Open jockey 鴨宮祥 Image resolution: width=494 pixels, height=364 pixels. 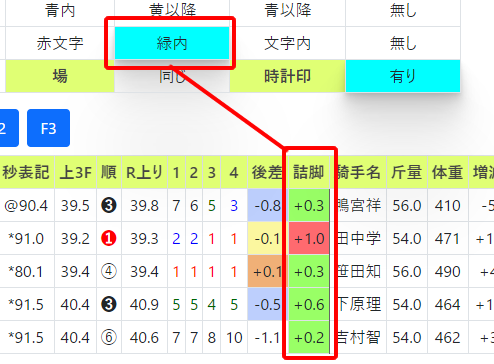coord(359,206)
